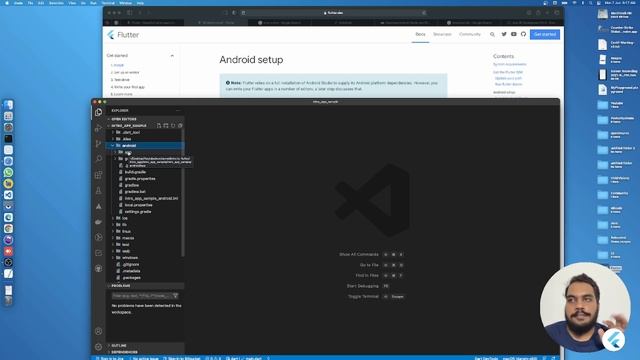Open the Accounts icon in VS Code
Viewport: 640px width, 360px height.
98,331
